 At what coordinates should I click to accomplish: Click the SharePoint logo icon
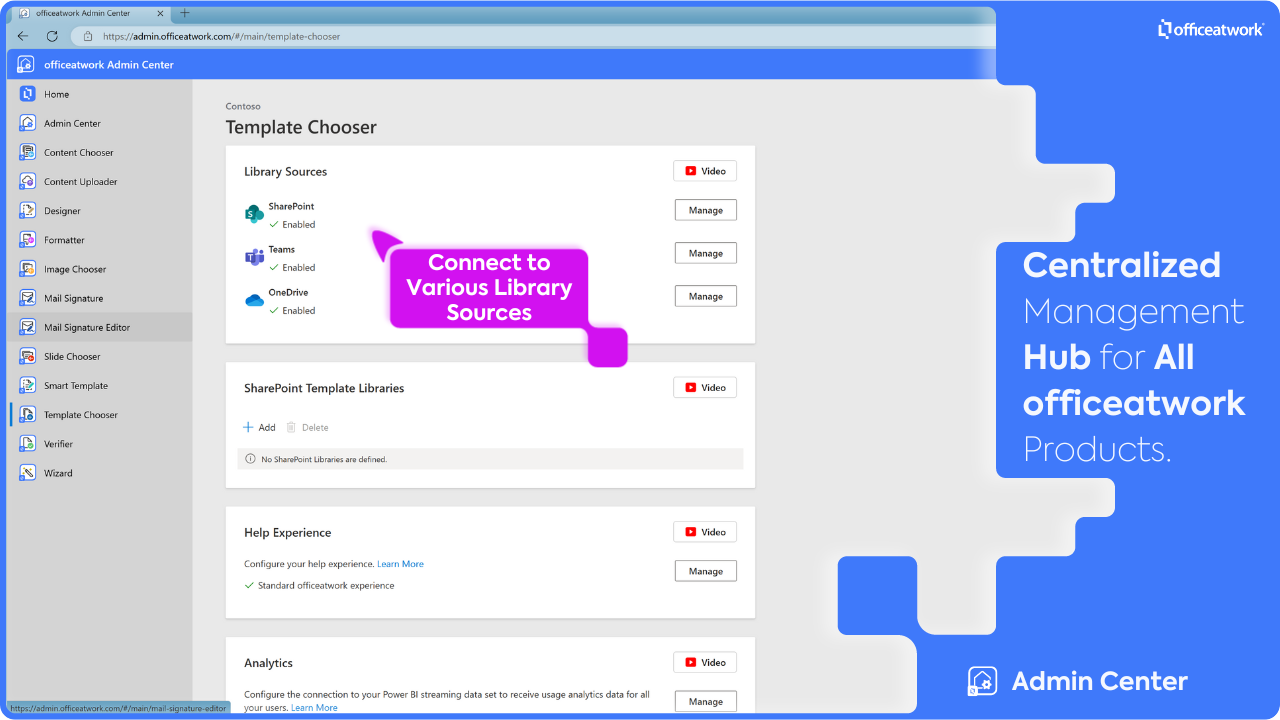point(254,214)
